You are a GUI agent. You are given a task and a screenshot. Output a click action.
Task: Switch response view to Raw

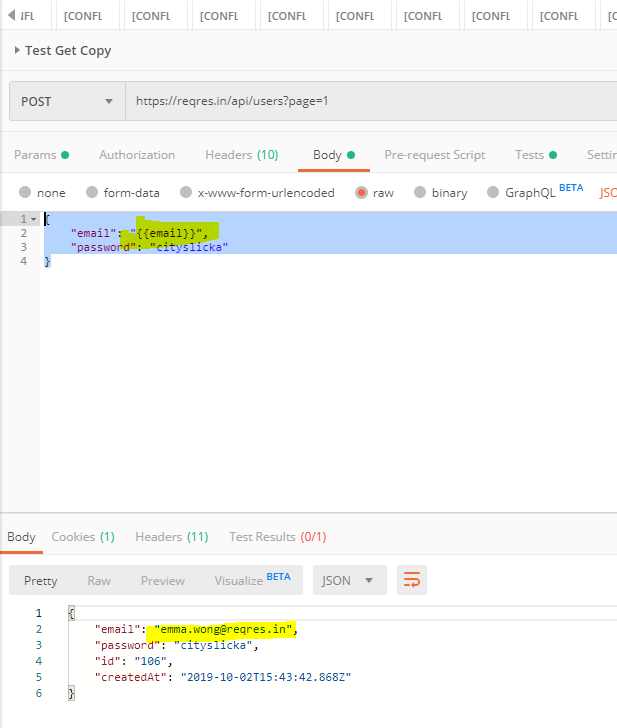[99, 581]
